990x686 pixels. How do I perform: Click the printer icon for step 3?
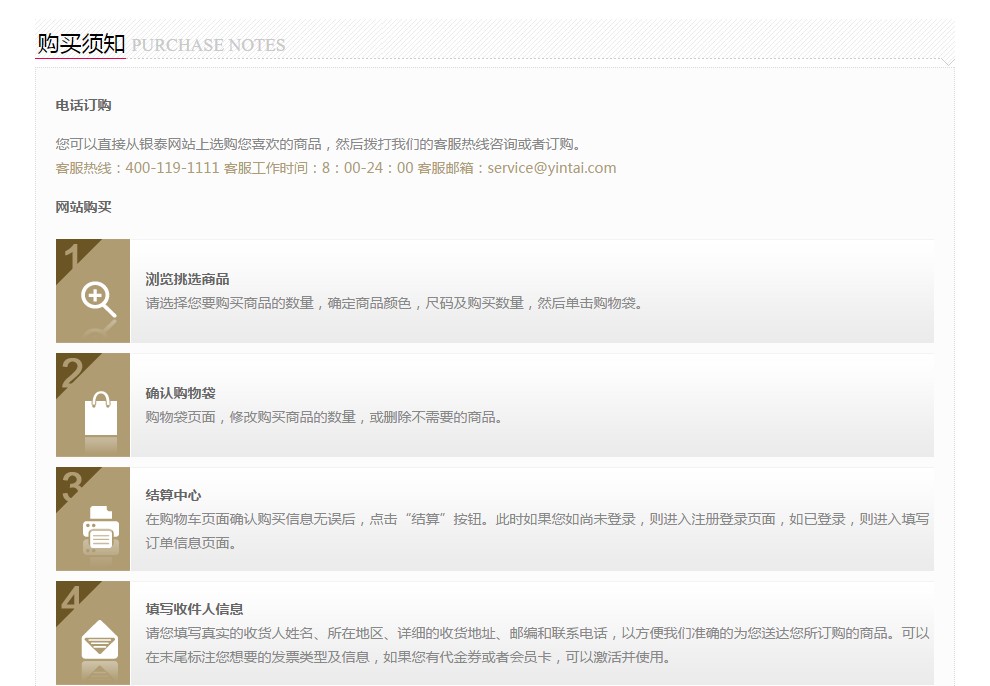pyautogui.click(x=100, y=529)
